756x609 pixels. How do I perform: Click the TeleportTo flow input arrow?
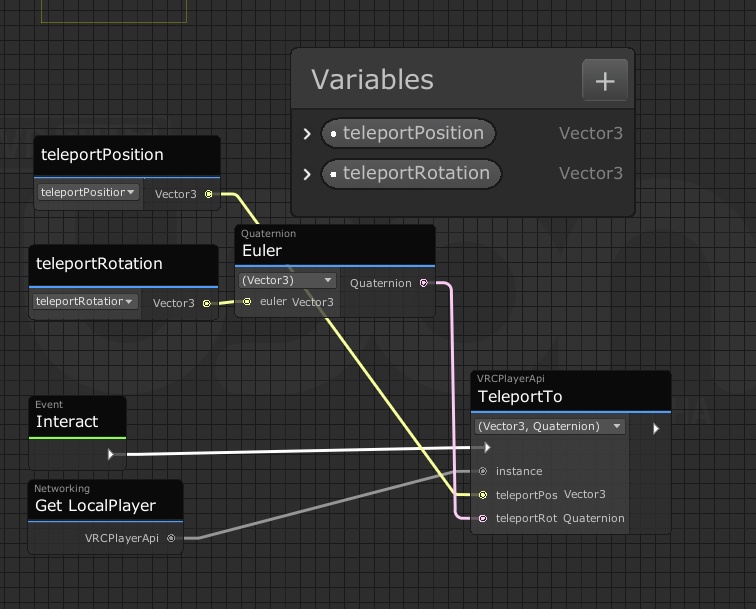486,448
